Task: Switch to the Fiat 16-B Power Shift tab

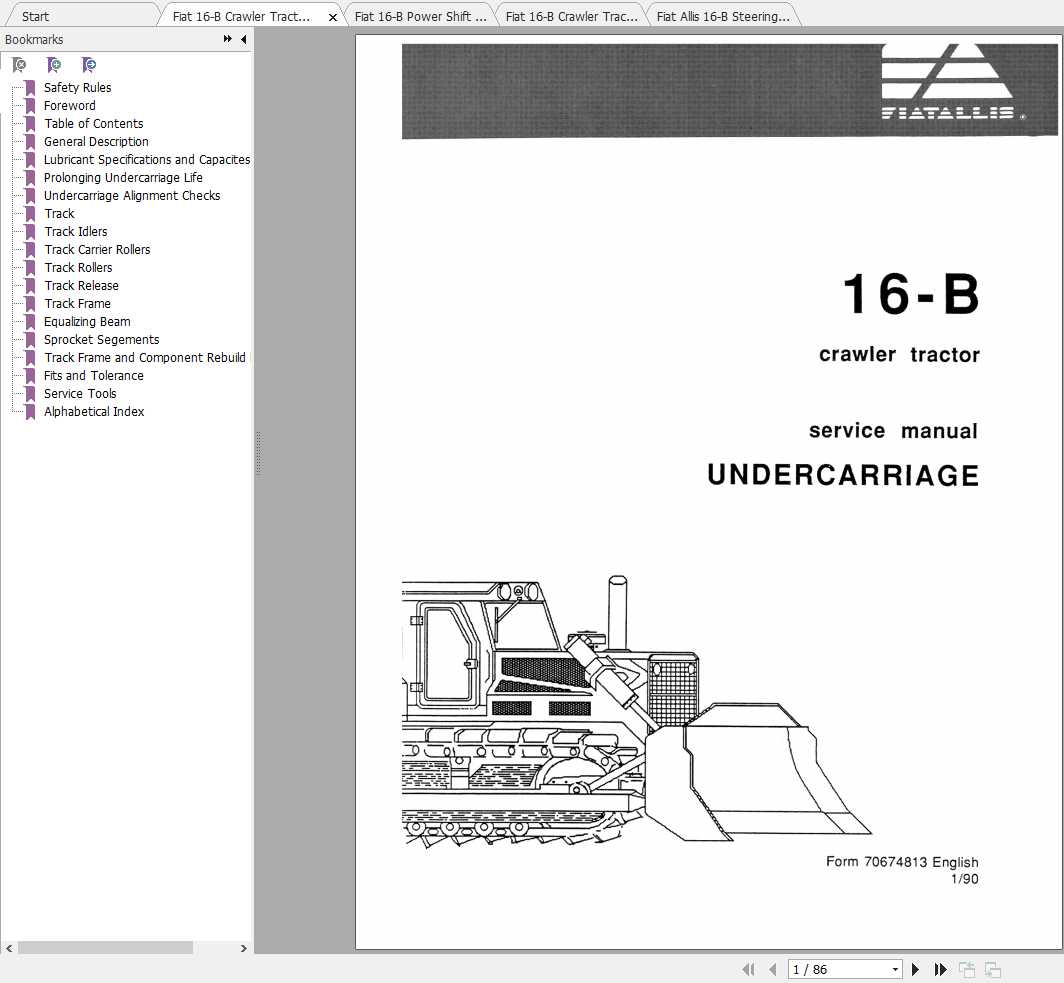Action: [x=420, y=16]
